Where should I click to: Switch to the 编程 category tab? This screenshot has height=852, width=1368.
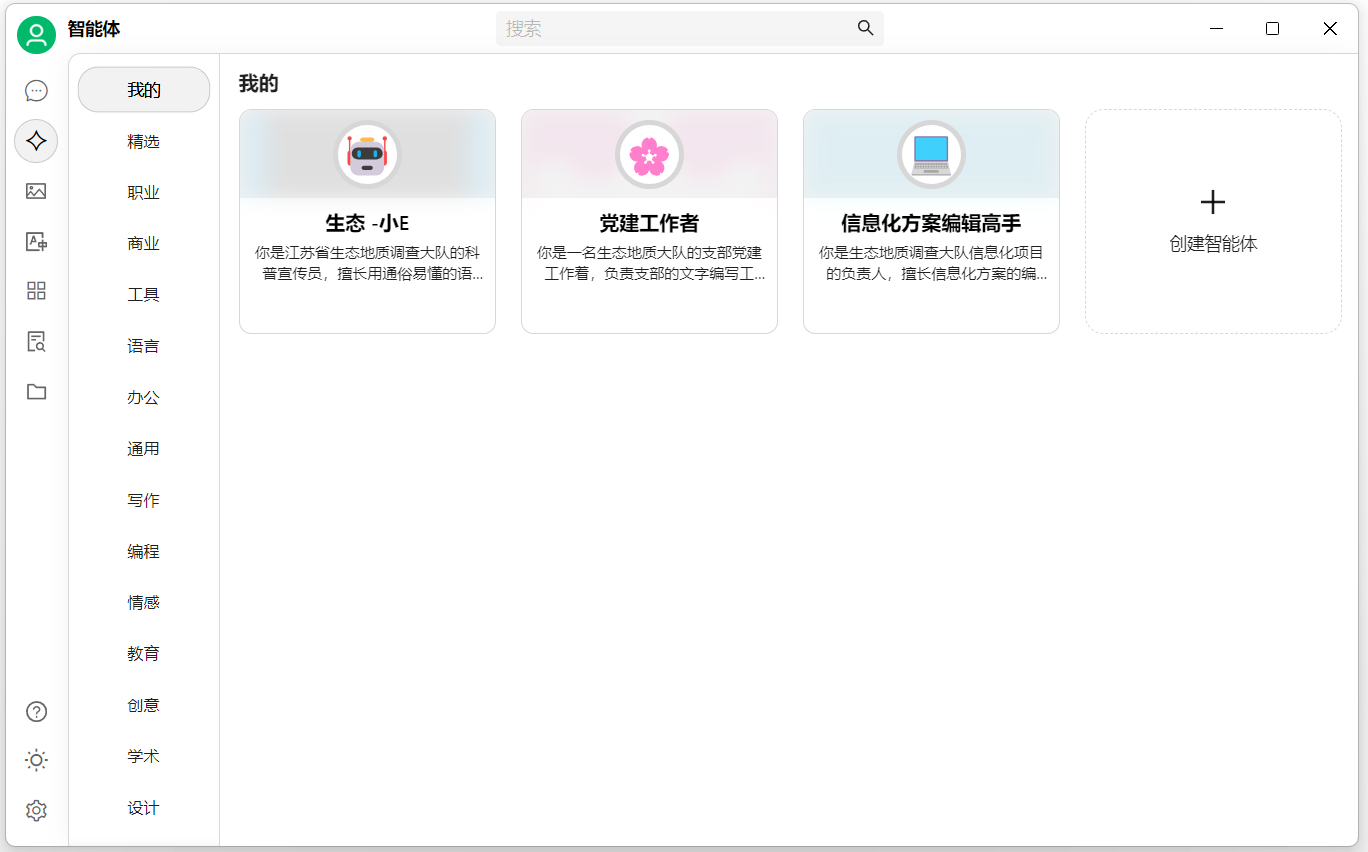tap(143, 552)
